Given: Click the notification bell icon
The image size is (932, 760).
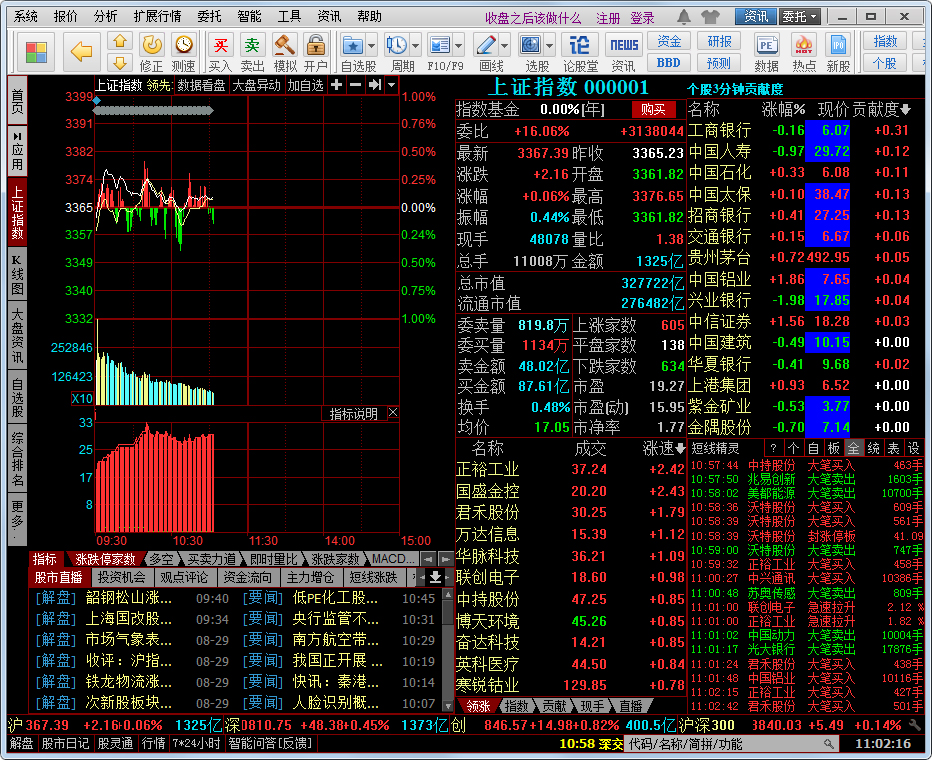Looking at the screenshot, I should coord(684,17).
